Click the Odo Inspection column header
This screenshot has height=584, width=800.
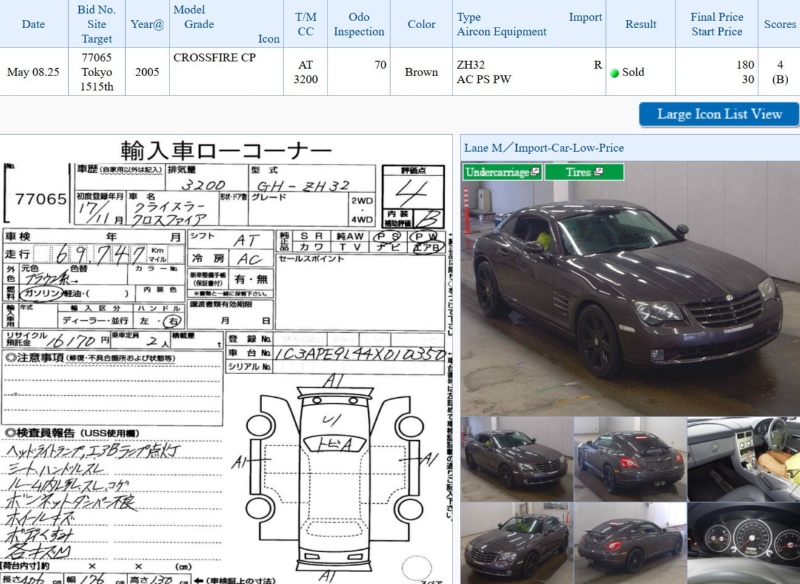pos(359,24)
